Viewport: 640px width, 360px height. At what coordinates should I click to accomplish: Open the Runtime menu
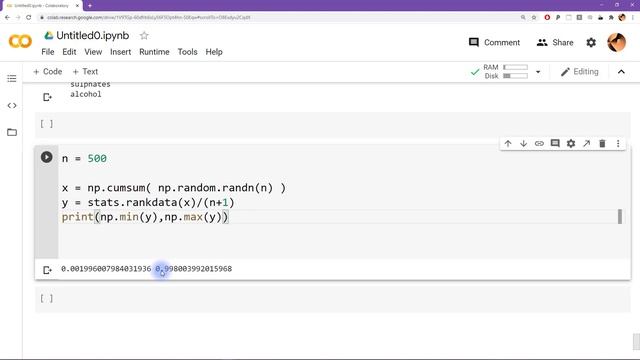pos(154,52)
